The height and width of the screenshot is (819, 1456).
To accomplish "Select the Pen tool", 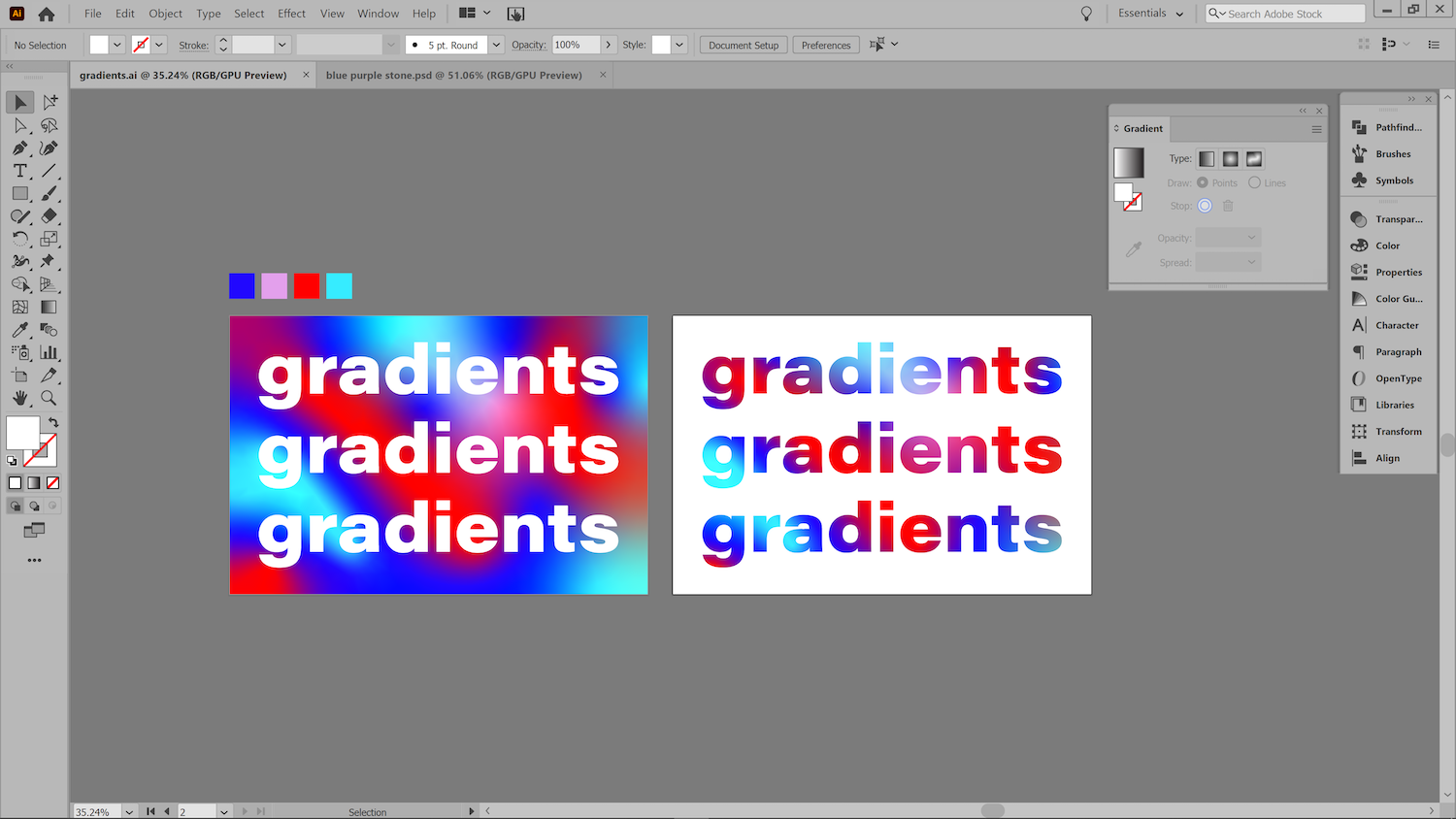I will coord(20,148).
